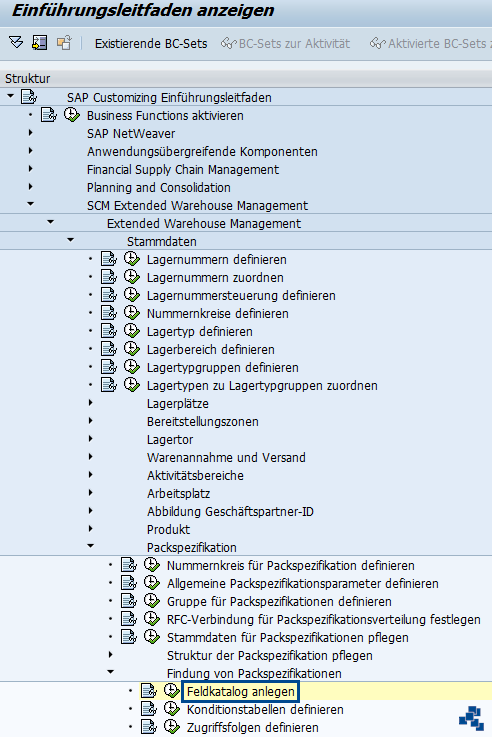The width and height of the screenshot is (492, 737).
Task: Execute activity icon for Lagernummersteuerung definieren
Action: coord(132,295)
